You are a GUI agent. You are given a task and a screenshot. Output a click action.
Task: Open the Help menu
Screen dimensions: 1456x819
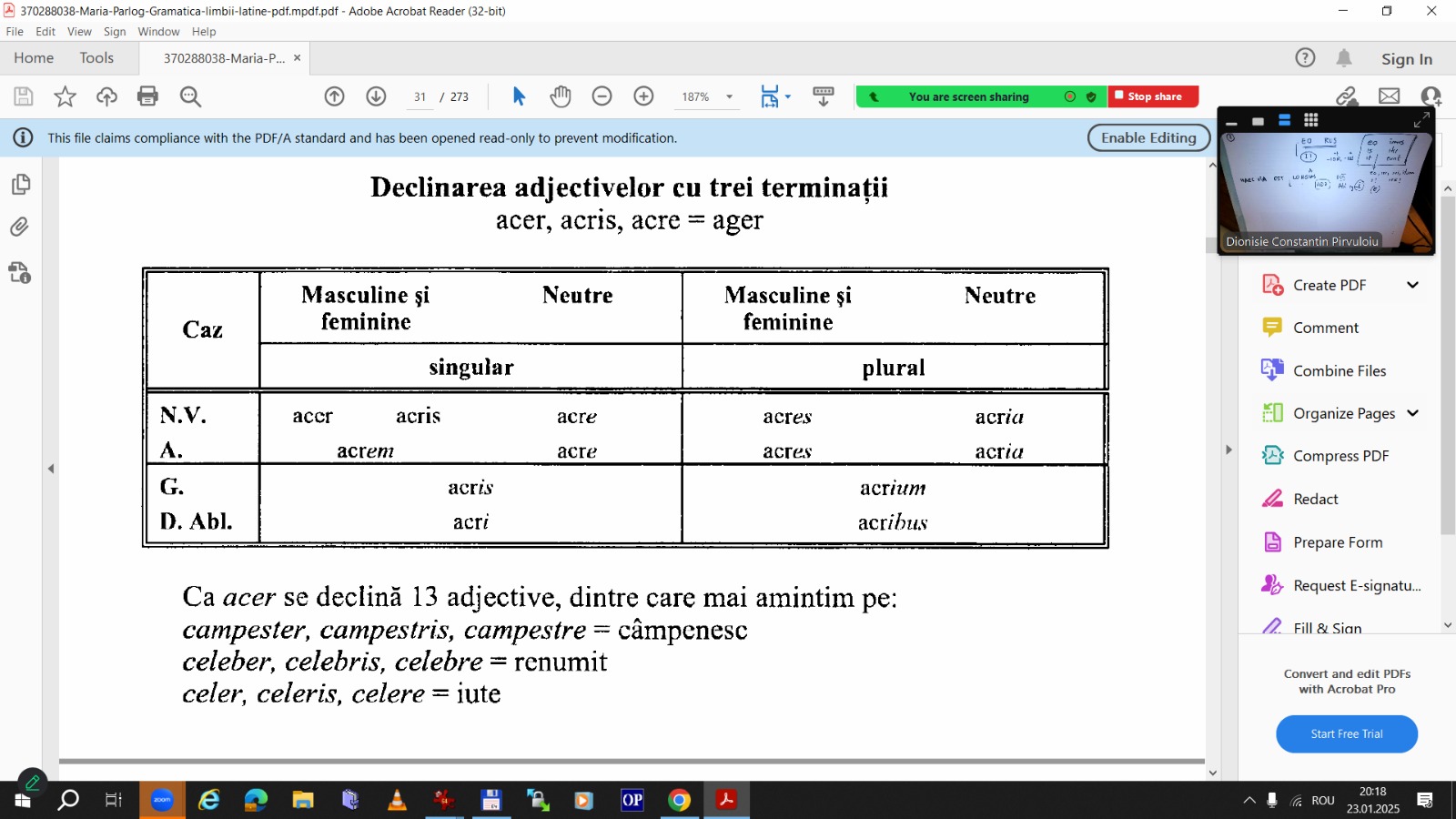(x=204, y=32)
